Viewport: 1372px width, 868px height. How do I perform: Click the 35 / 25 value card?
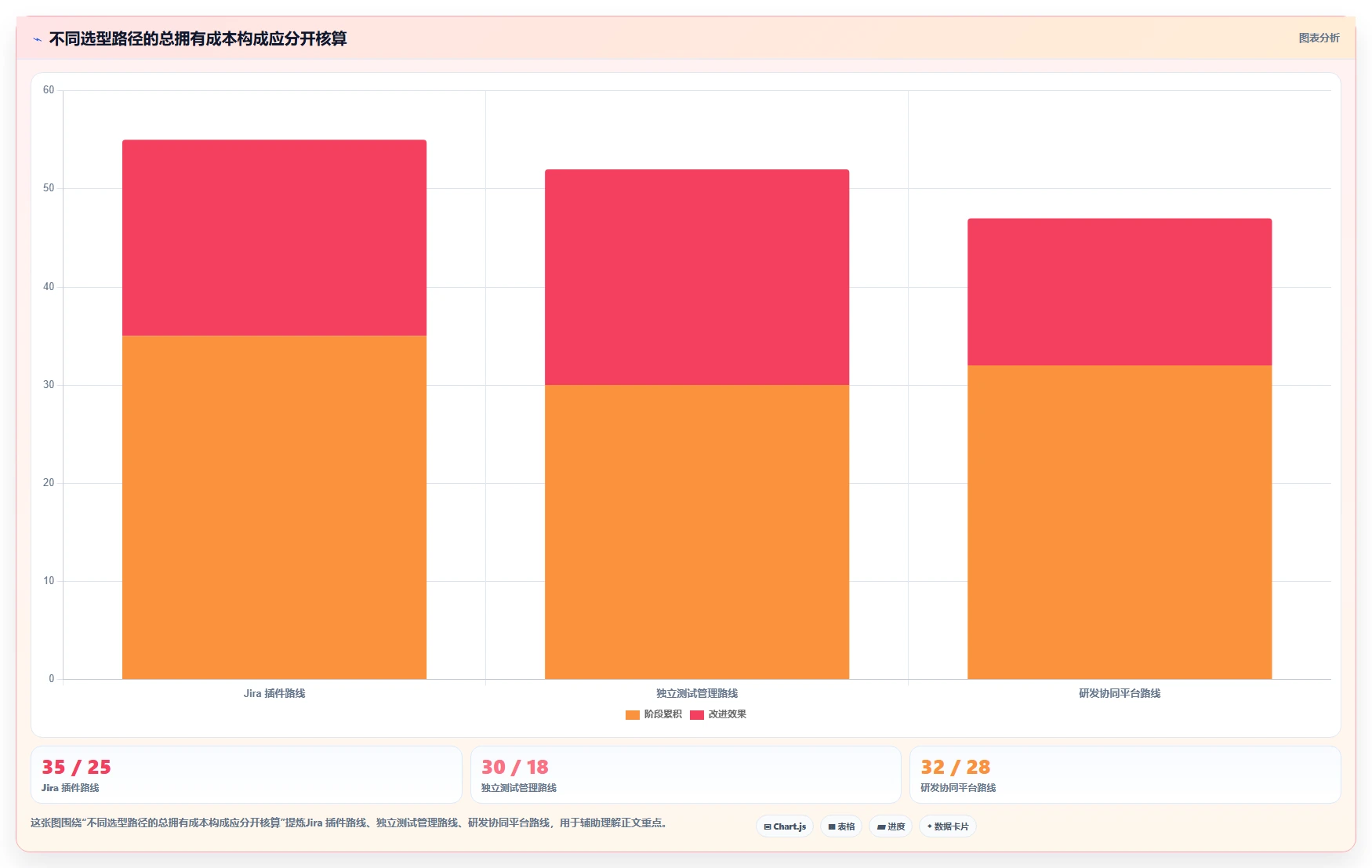246,775
